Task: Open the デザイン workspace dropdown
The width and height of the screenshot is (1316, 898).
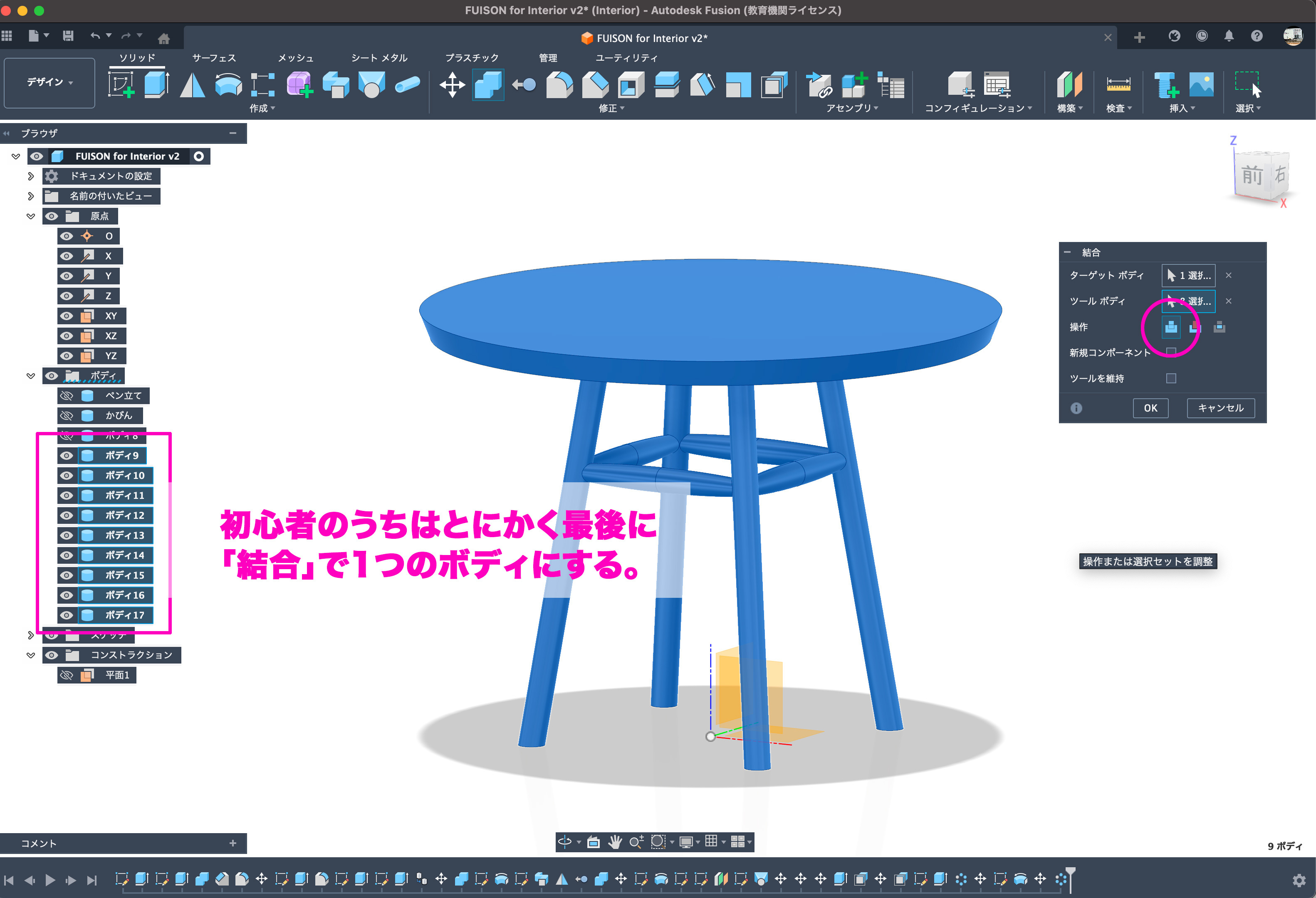Action: 49,83
